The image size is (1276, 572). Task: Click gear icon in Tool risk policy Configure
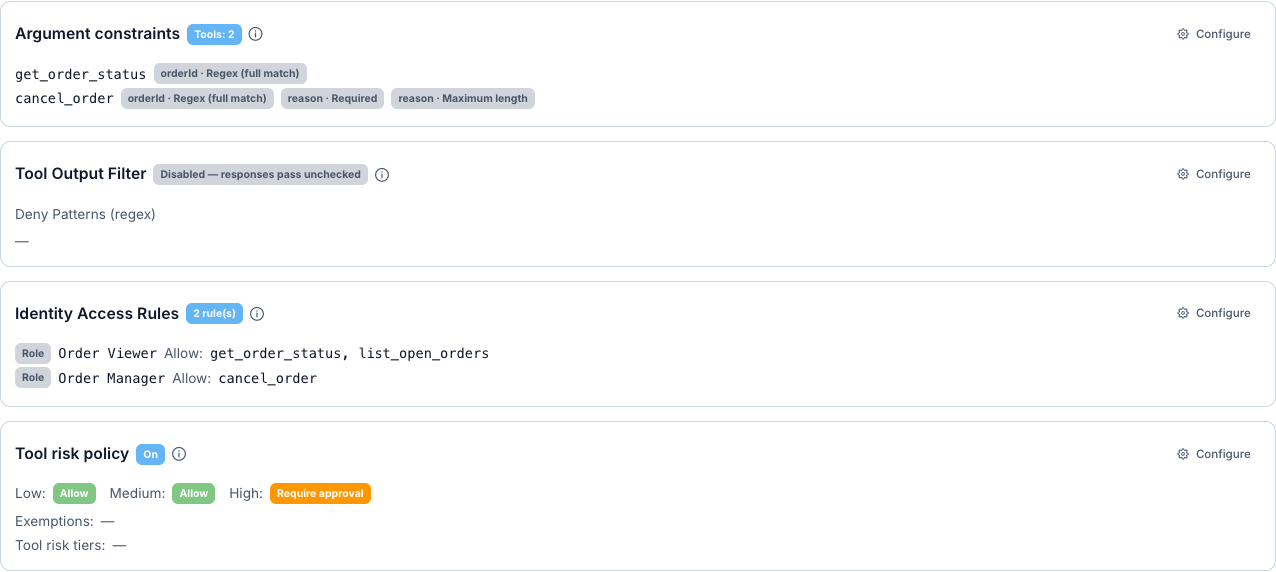(1183, 454)
